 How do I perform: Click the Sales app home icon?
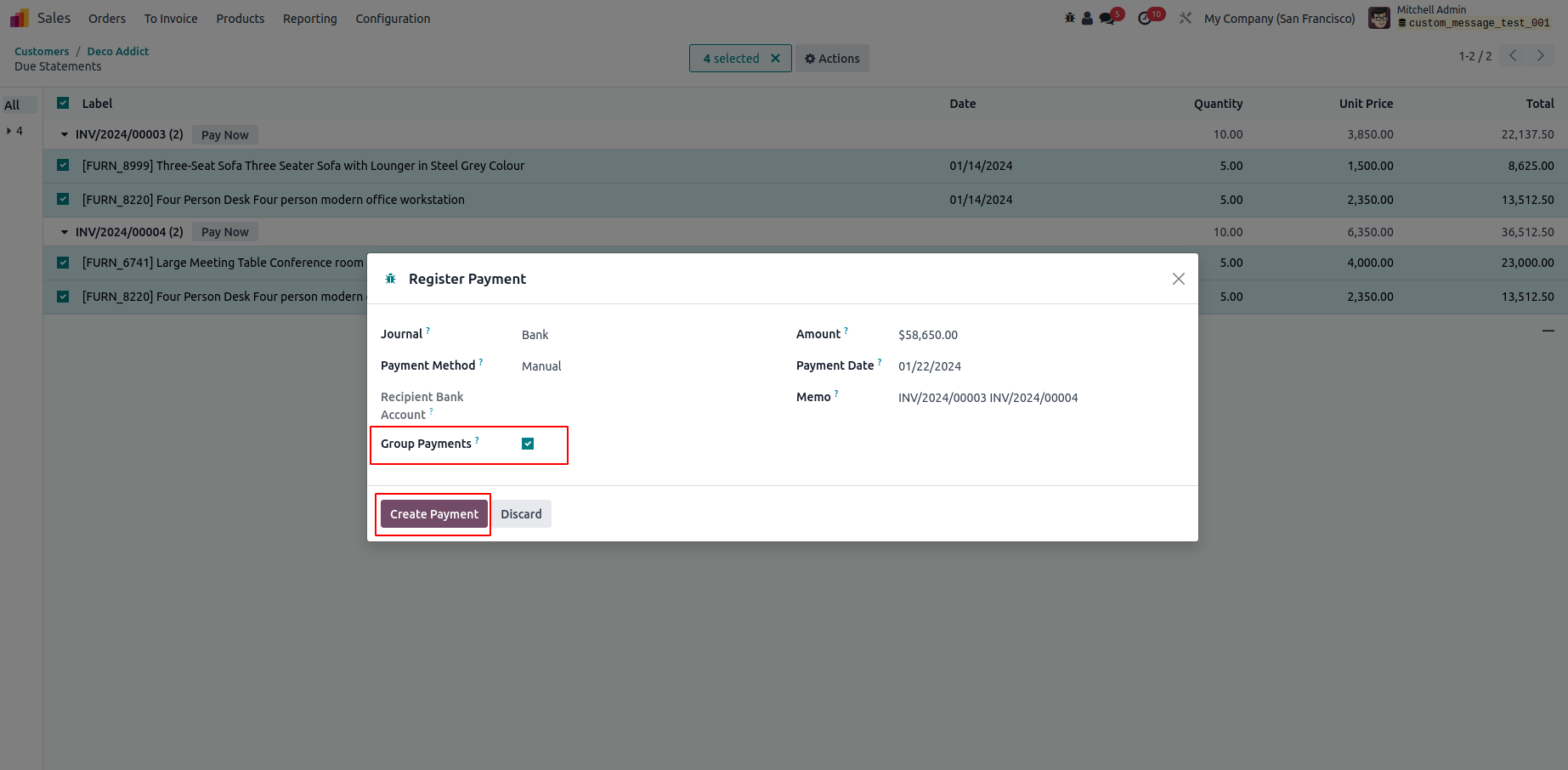click(20, 18)
